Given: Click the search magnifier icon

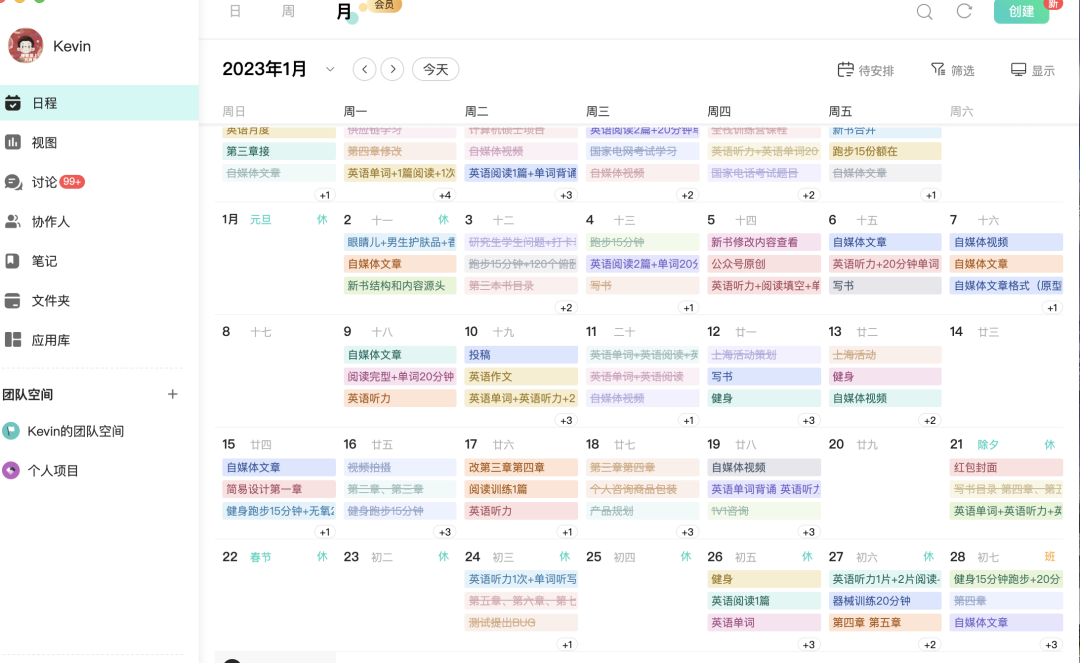Looking at the screenshot, I should pyautogui.click(x=924, y=12).
